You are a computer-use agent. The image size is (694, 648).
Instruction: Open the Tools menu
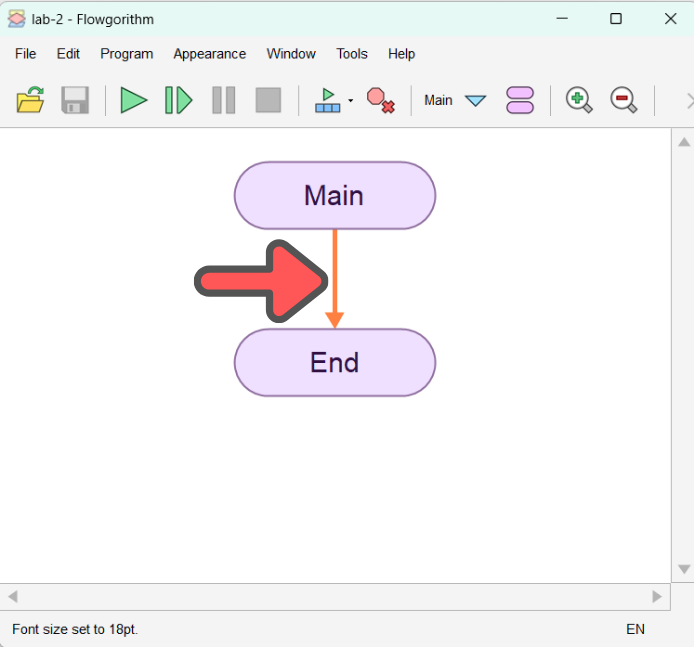click(352, 54)
